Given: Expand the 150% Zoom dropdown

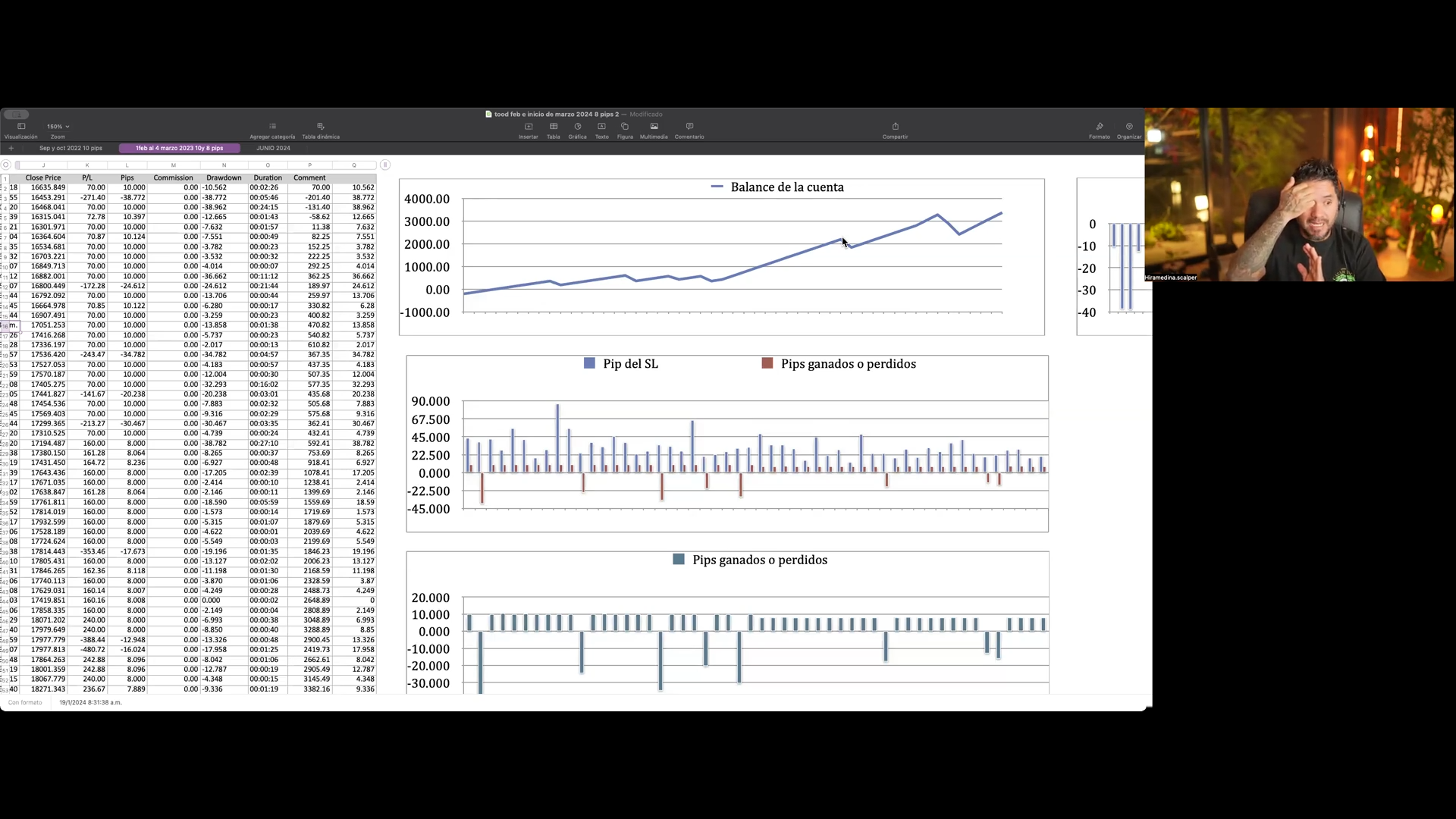Looking at the screenshot, I should [x=58, y=127].
